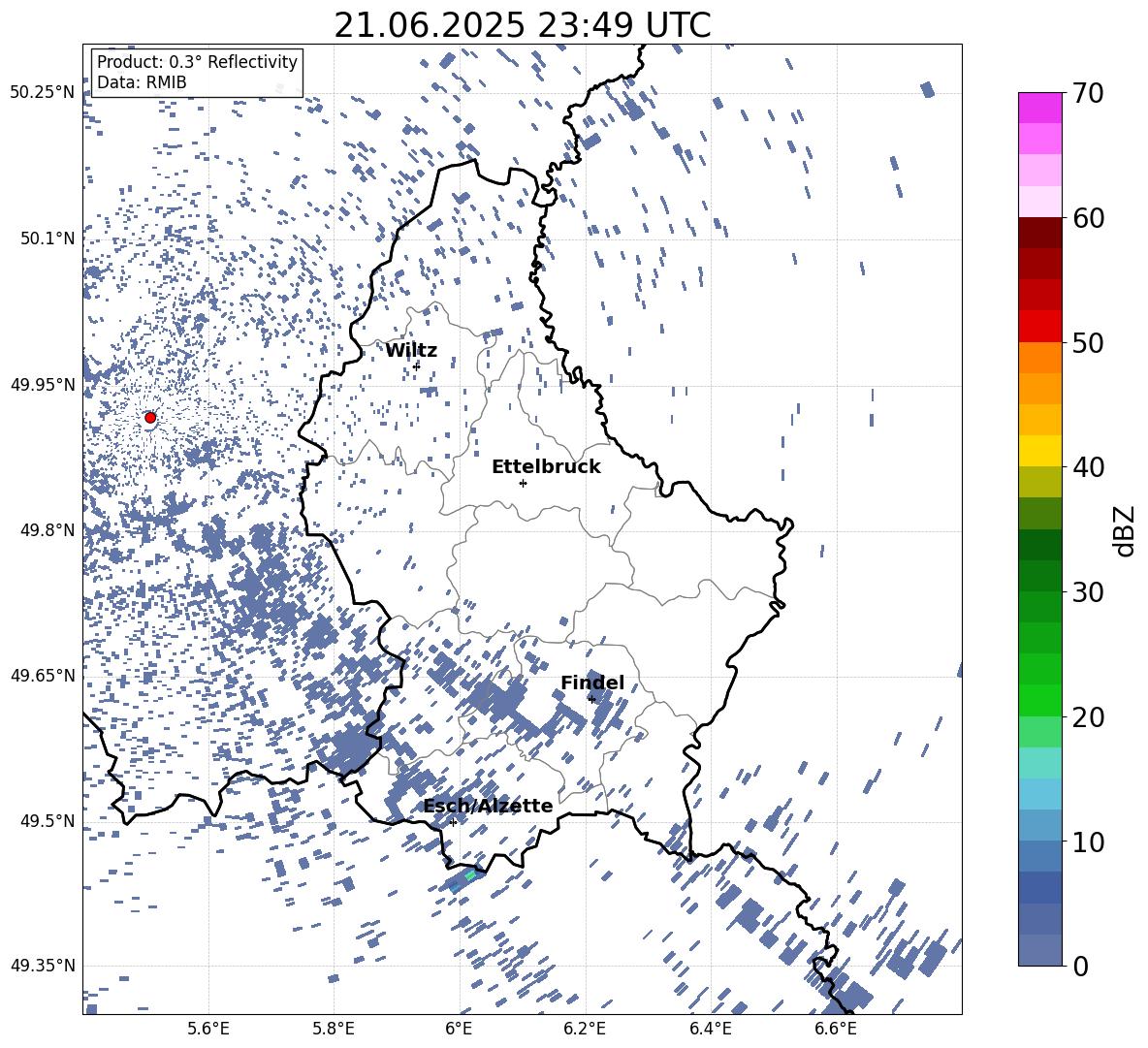Click the 50.25°N latitude label

(43, 93)
